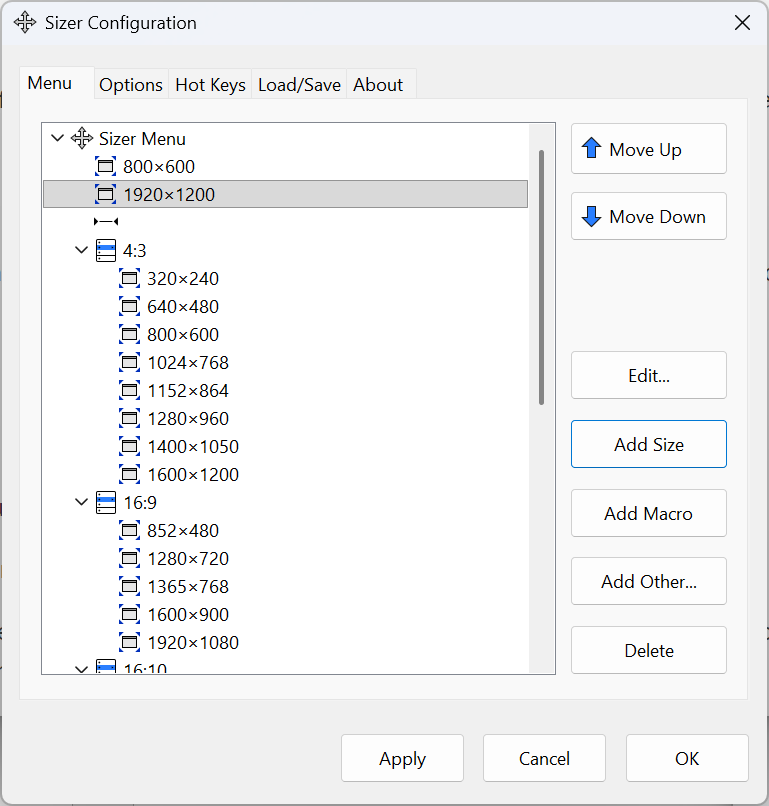
Task: Click the menu tree scrollbar thumb
Action: tap(541, 277)
